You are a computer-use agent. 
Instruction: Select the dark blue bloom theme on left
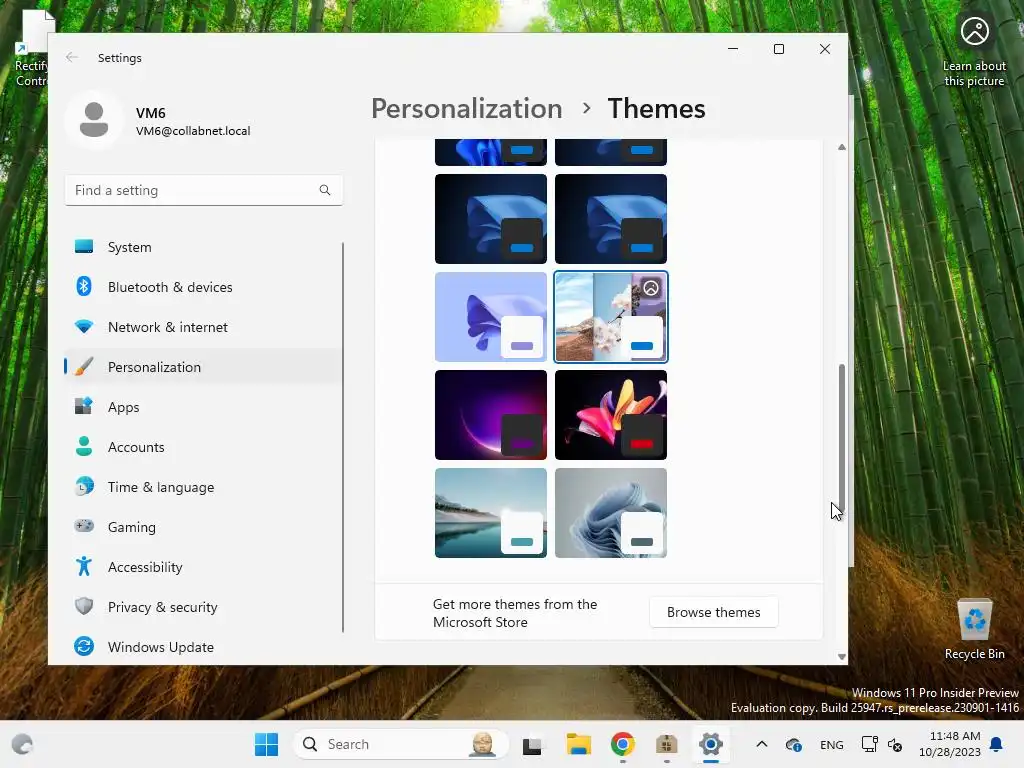click(490, 219)
